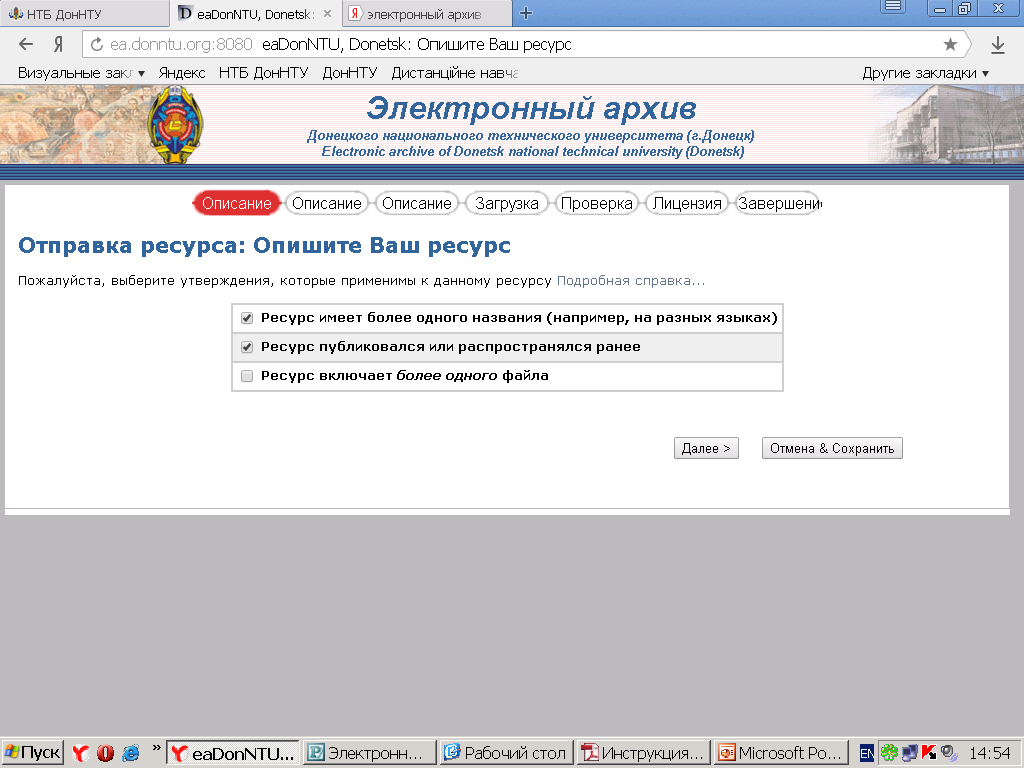
Task: Select the red active 'Описание' step
Action: [236, 204]
